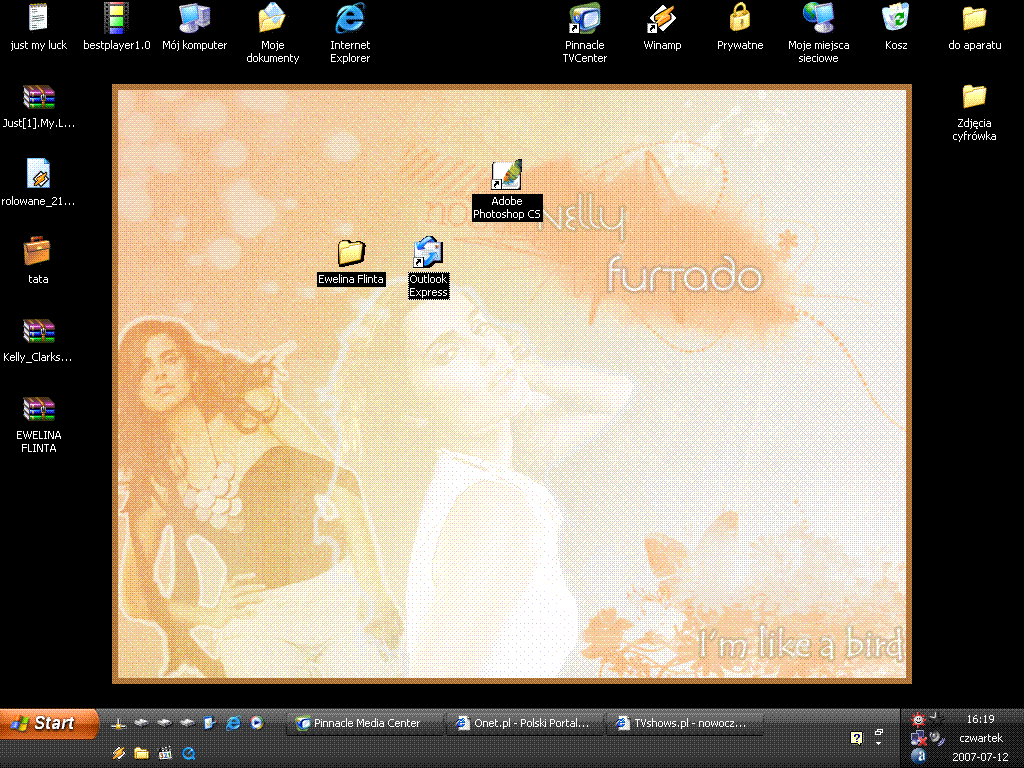Select the Winamp desktop shortcut
This screenshot has width=1024, height=768.
click(x=662, y=18)
